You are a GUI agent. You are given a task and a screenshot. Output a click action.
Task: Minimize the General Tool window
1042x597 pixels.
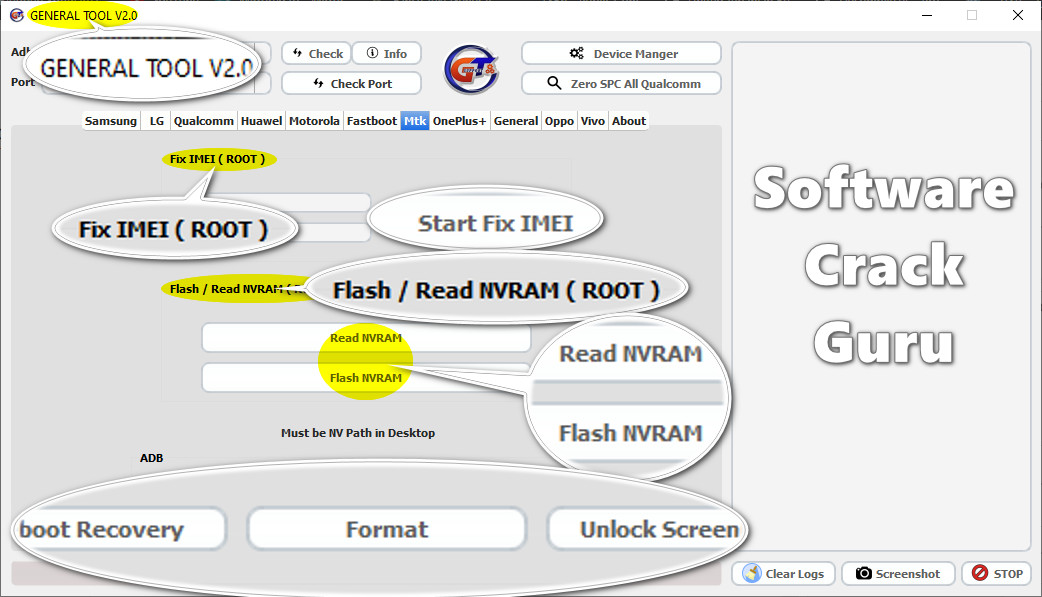[927, 15]
